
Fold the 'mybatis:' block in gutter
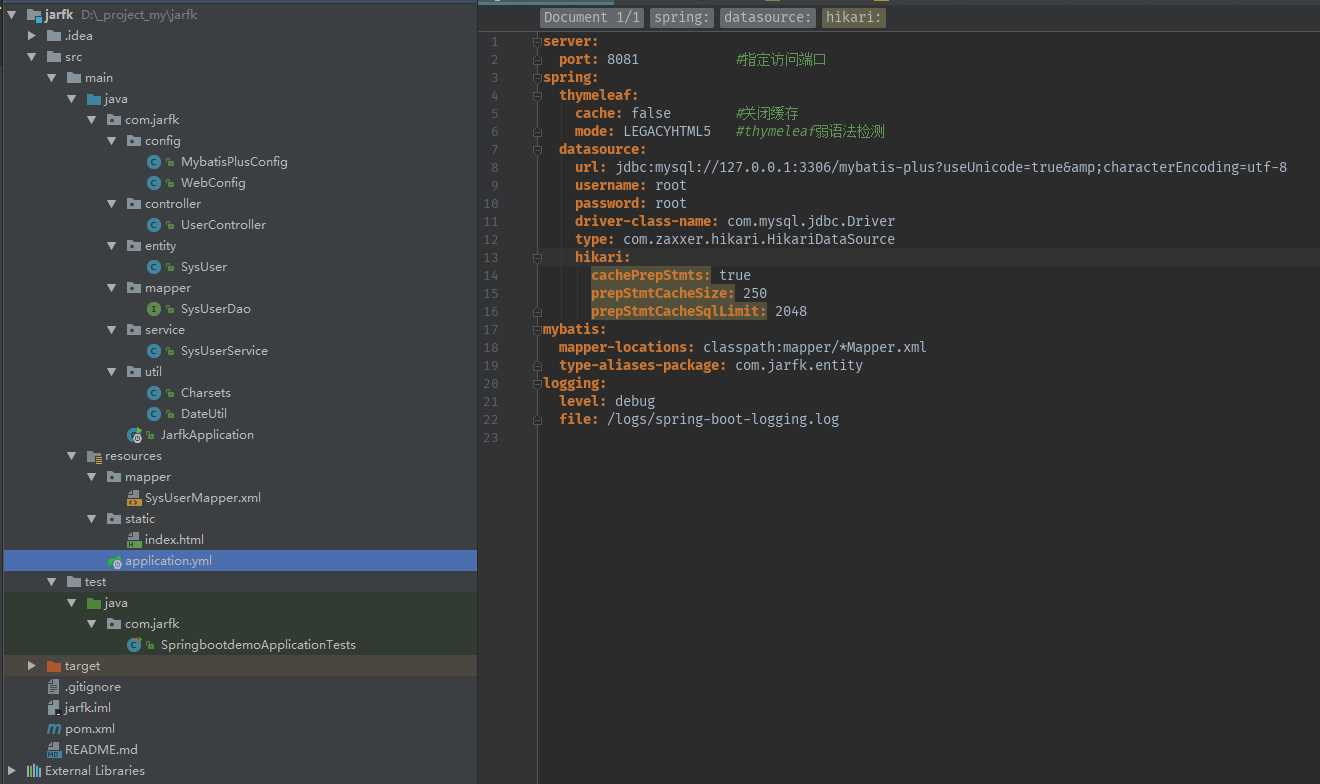537,330
